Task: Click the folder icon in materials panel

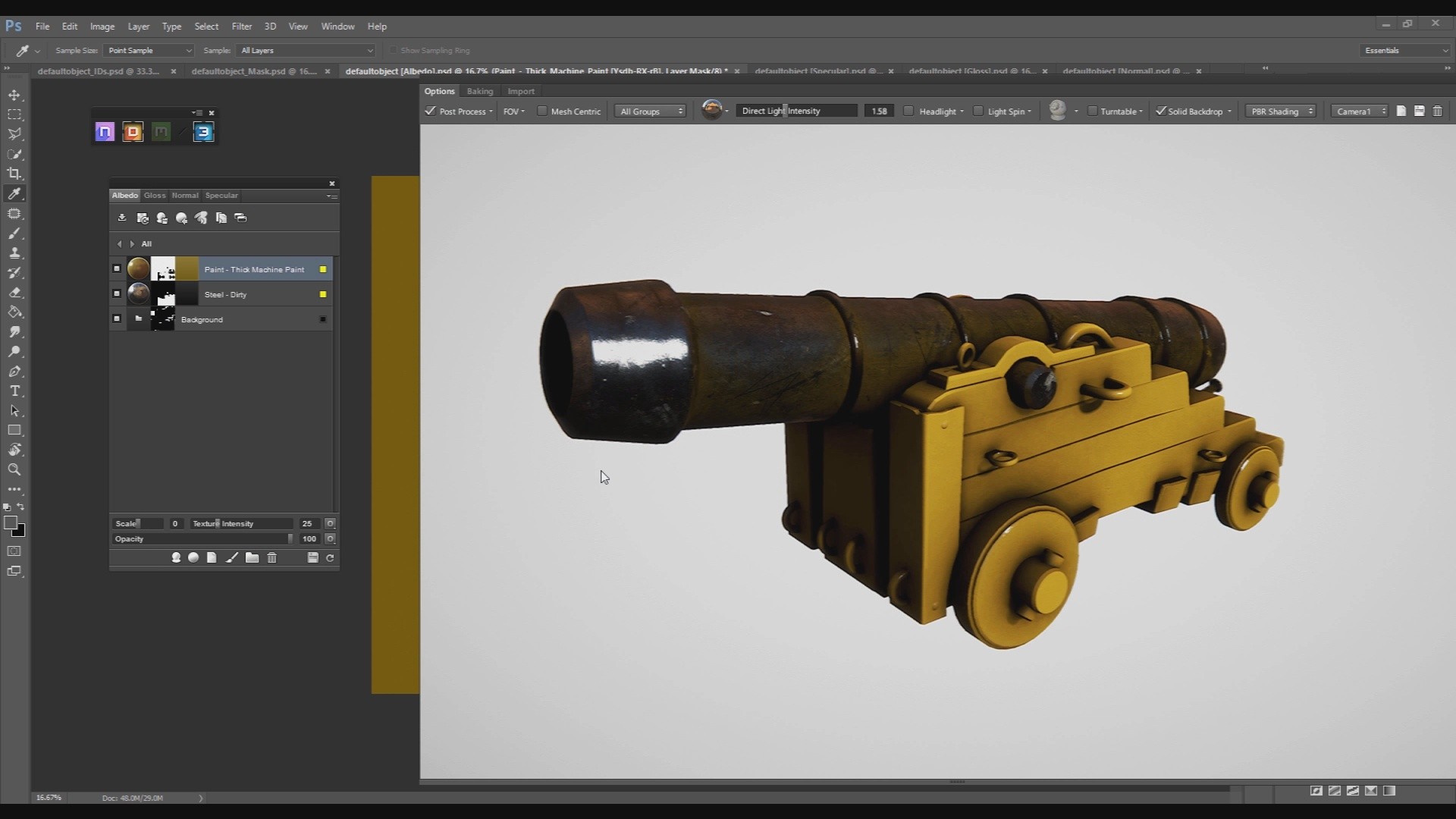Action: [x=252, y=558]
